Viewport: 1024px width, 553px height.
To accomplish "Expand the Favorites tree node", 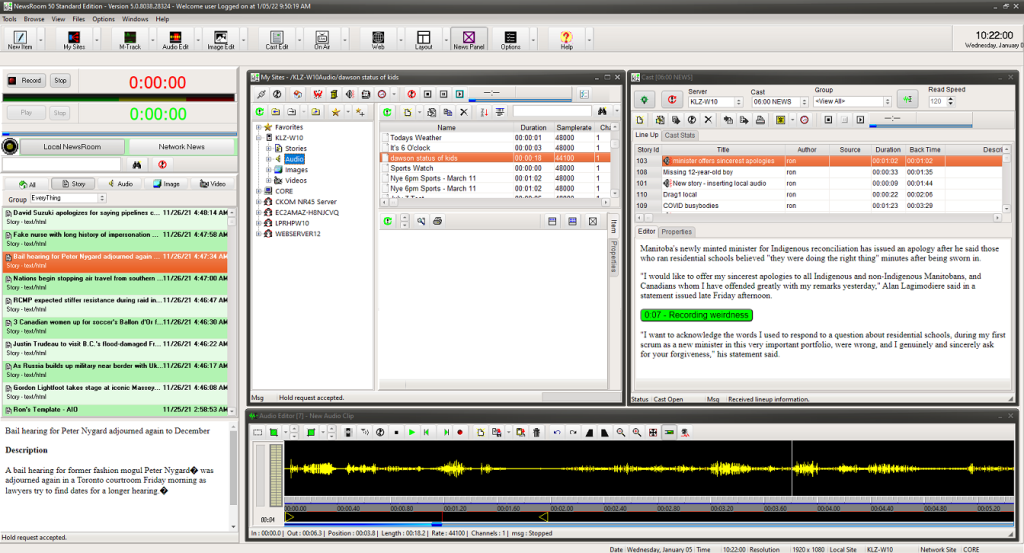I will (x=258, y=127).
